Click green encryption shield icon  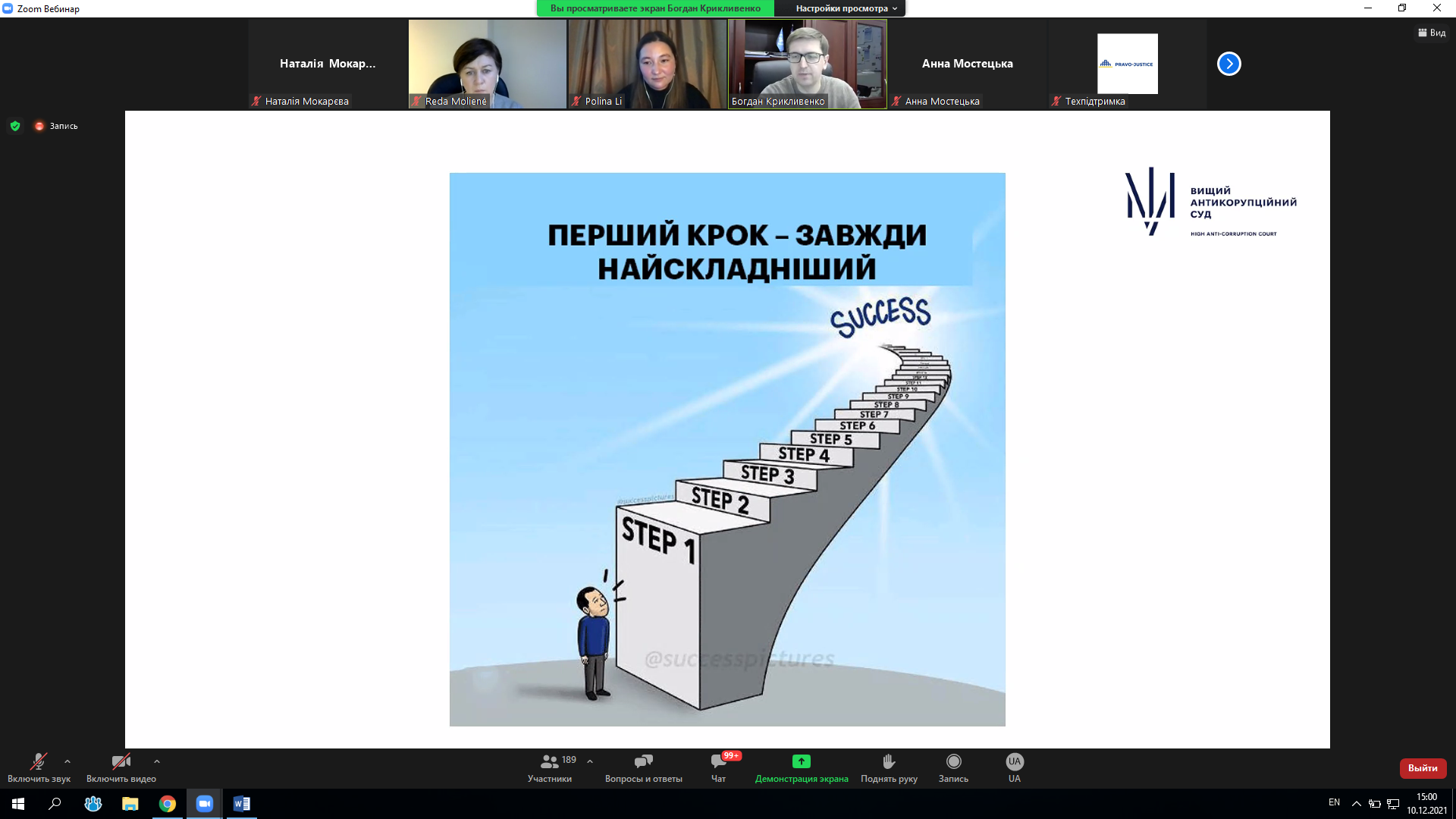15,126
